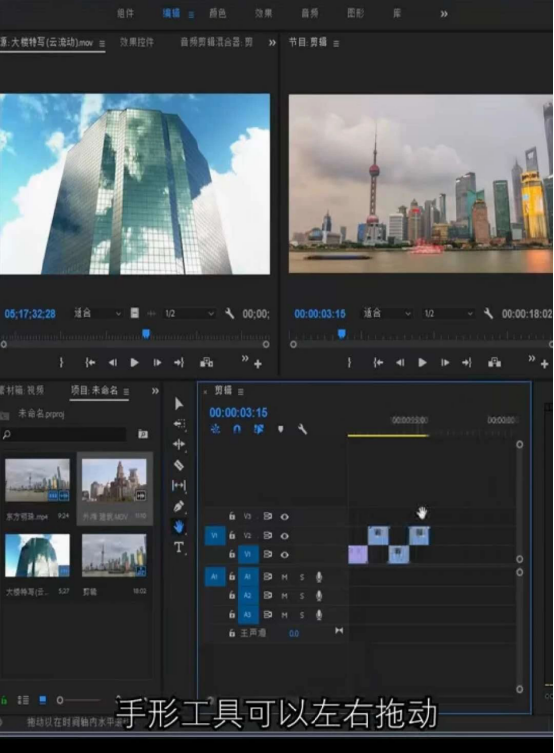Select the Pen tool
Viewport: 554px width, 753px height.
click(179, 506)
